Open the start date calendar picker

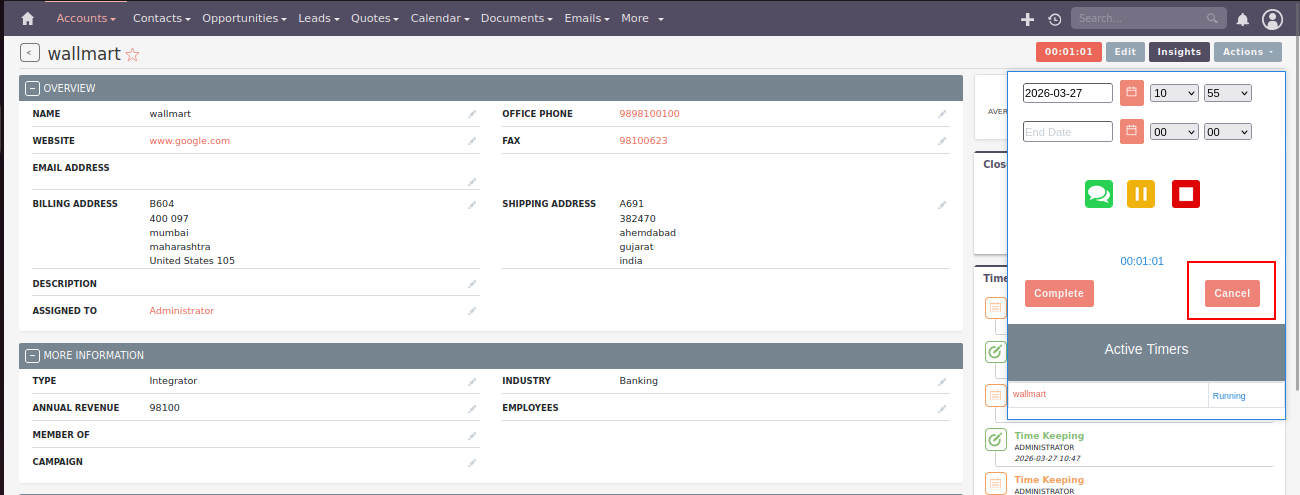pyautogui.click(x=1132, y=93)
